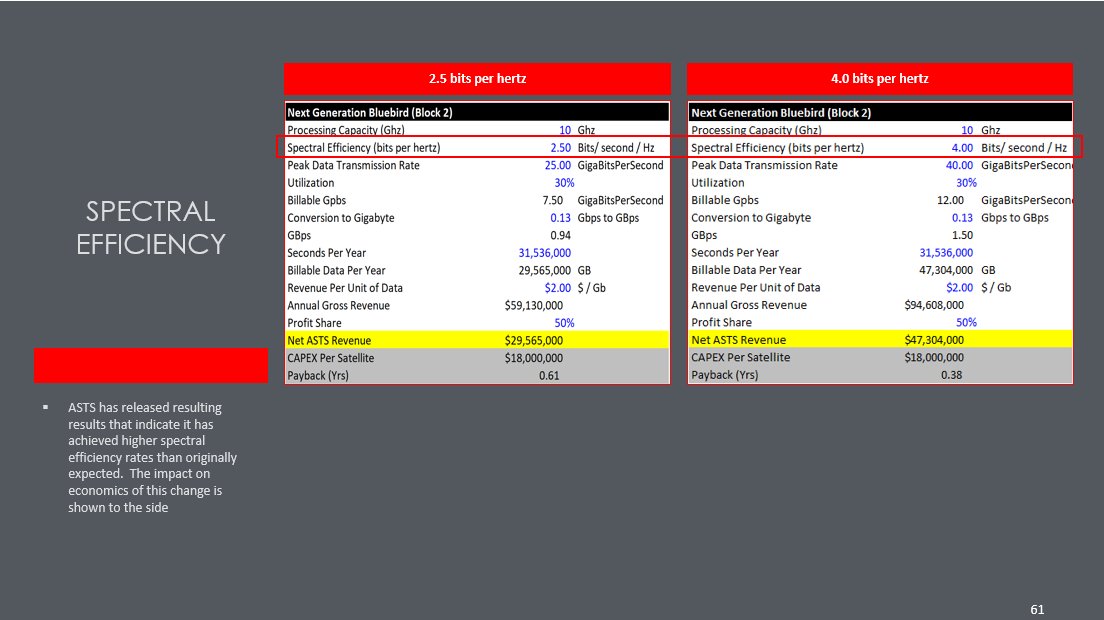Click "Gbps to GBps" unit in the 4.0 table
Viewport: 1104px width, 620px height.
1015,218
